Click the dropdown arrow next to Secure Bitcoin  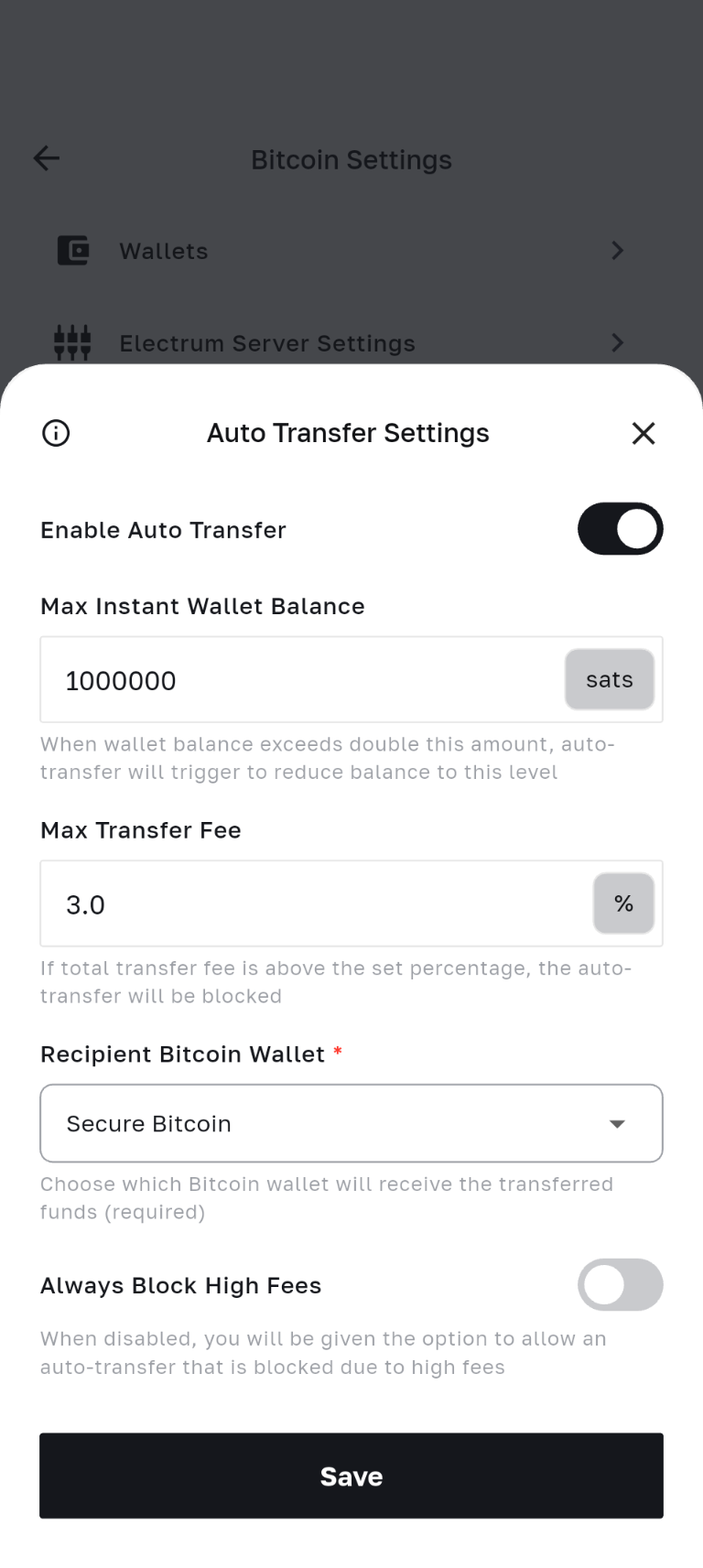pyautogui.click(x=618, y=1124)
